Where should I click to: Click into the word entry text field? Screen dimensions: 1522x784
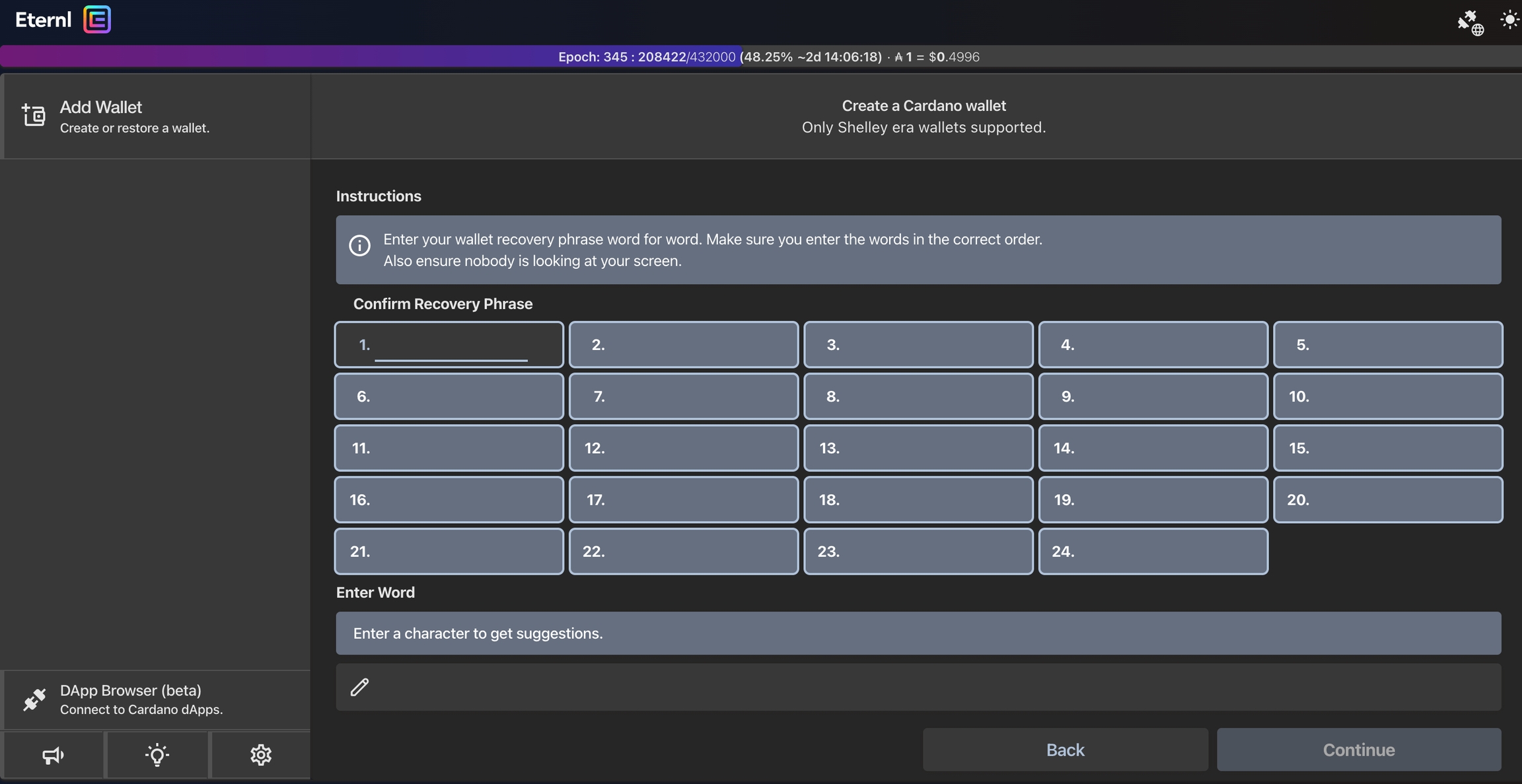[x=925, y=688]
